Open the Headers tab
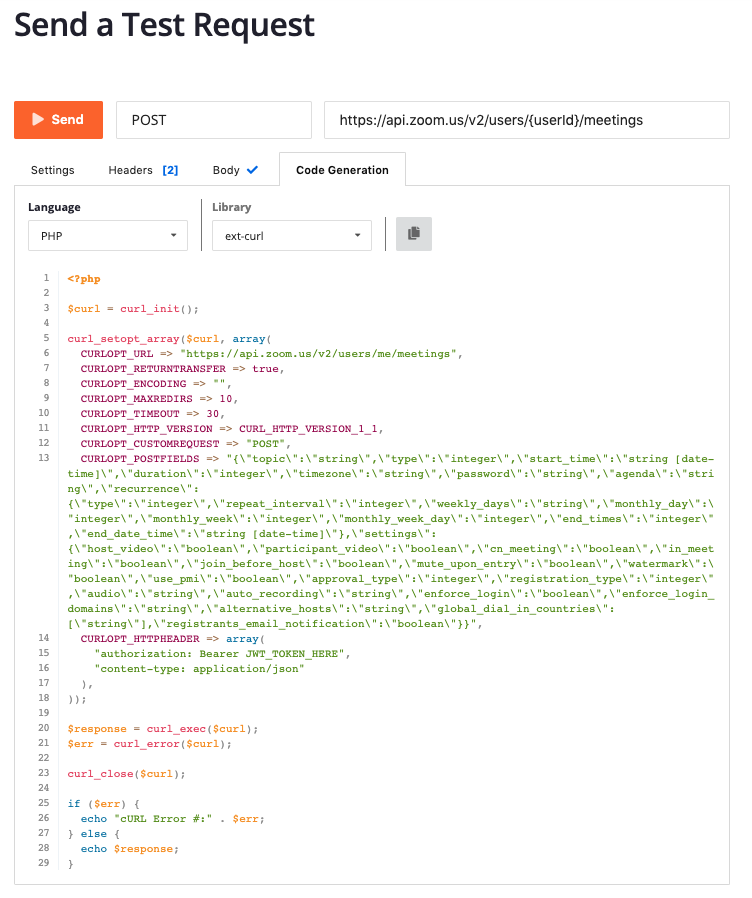Image resolution: width=752 pixels, height=898 pixels. pyautogui.click(x=131, y=170)
